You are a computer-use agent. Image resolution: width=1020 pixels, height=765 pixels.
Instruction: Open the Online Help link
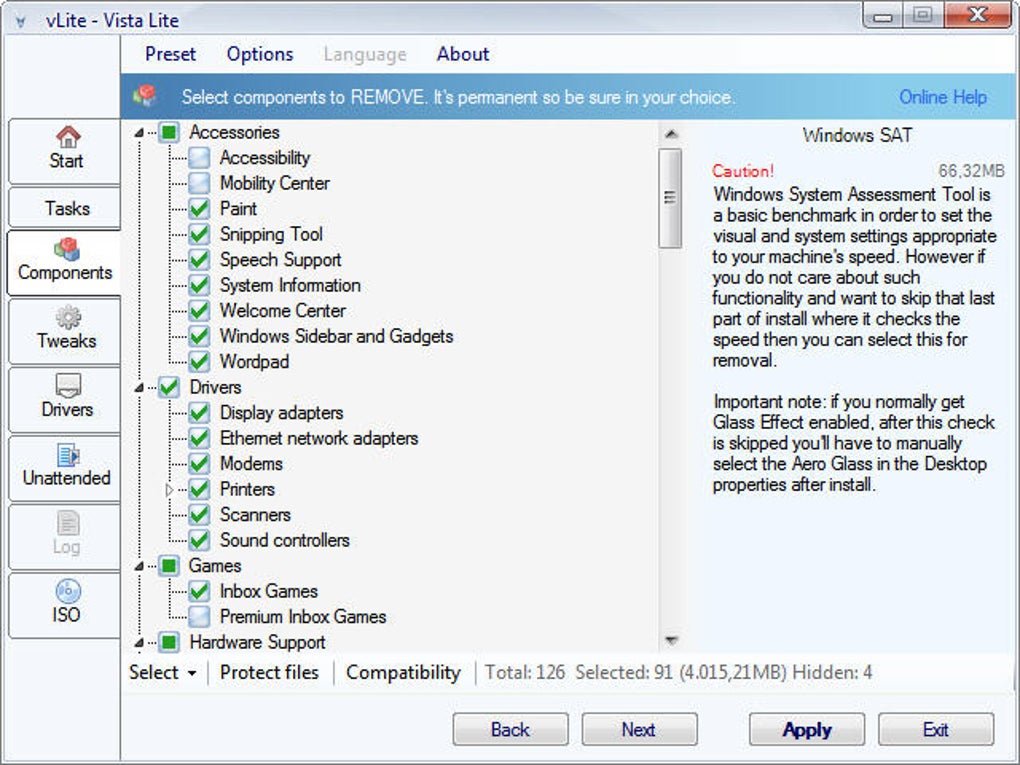tap(943, 97)
